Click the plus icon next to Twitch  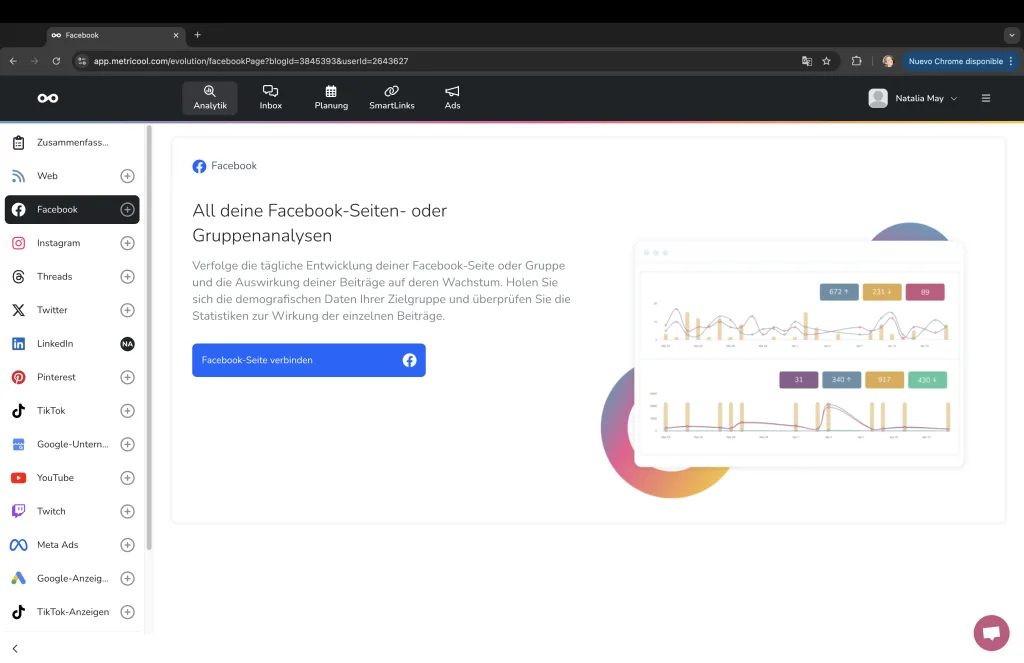tap(127, 511)
